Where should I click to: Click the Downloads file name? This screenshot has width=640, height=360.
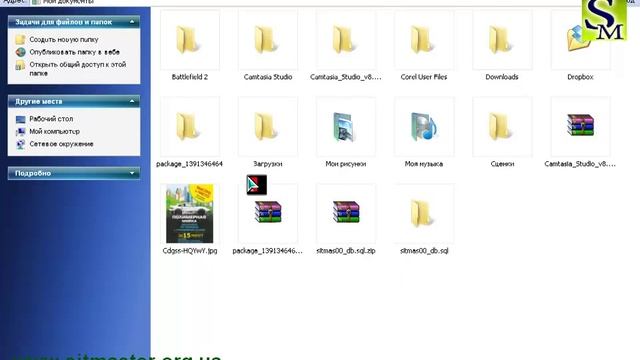click(502, 77)
